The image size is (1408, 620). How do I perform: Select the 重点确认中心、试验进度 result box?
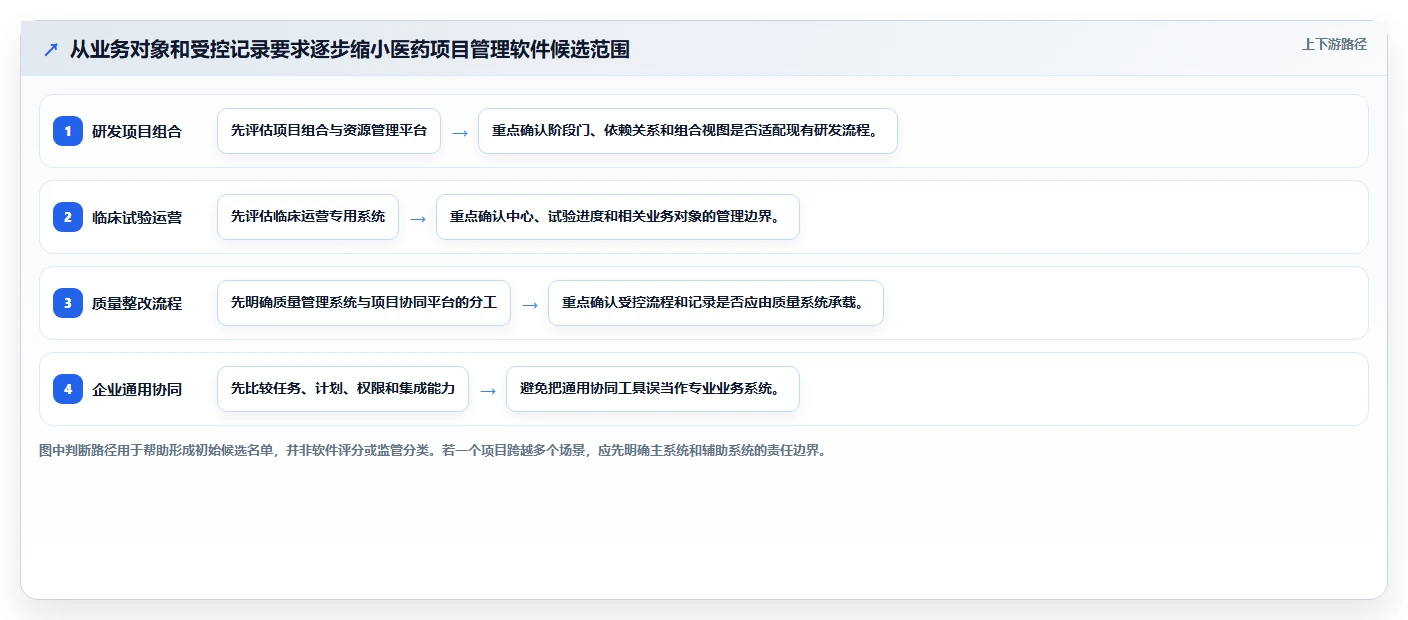(618, 217)
